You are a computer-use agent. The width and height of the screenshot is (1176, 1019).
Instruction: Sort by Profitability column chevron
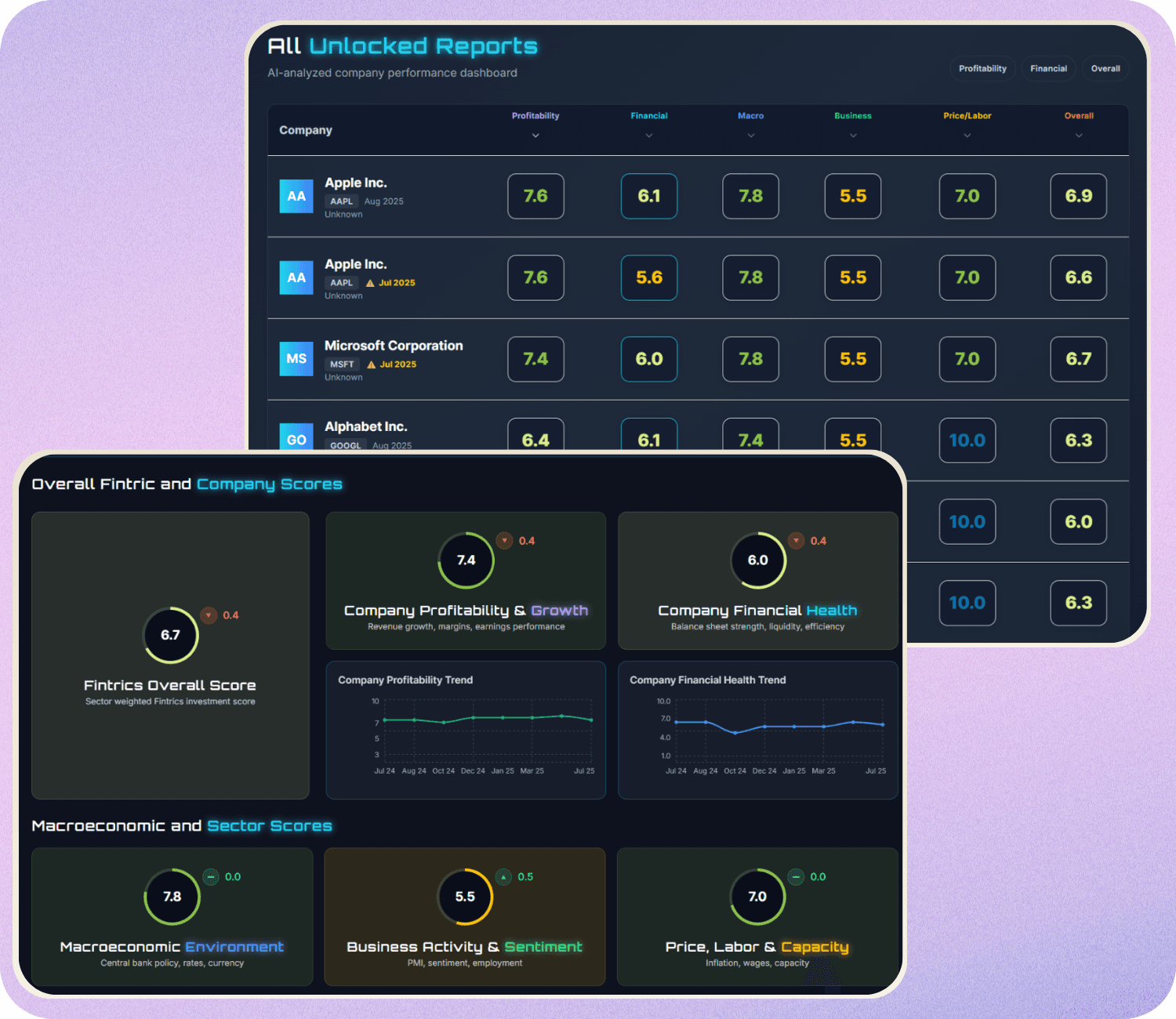click(x=535, y=136)
